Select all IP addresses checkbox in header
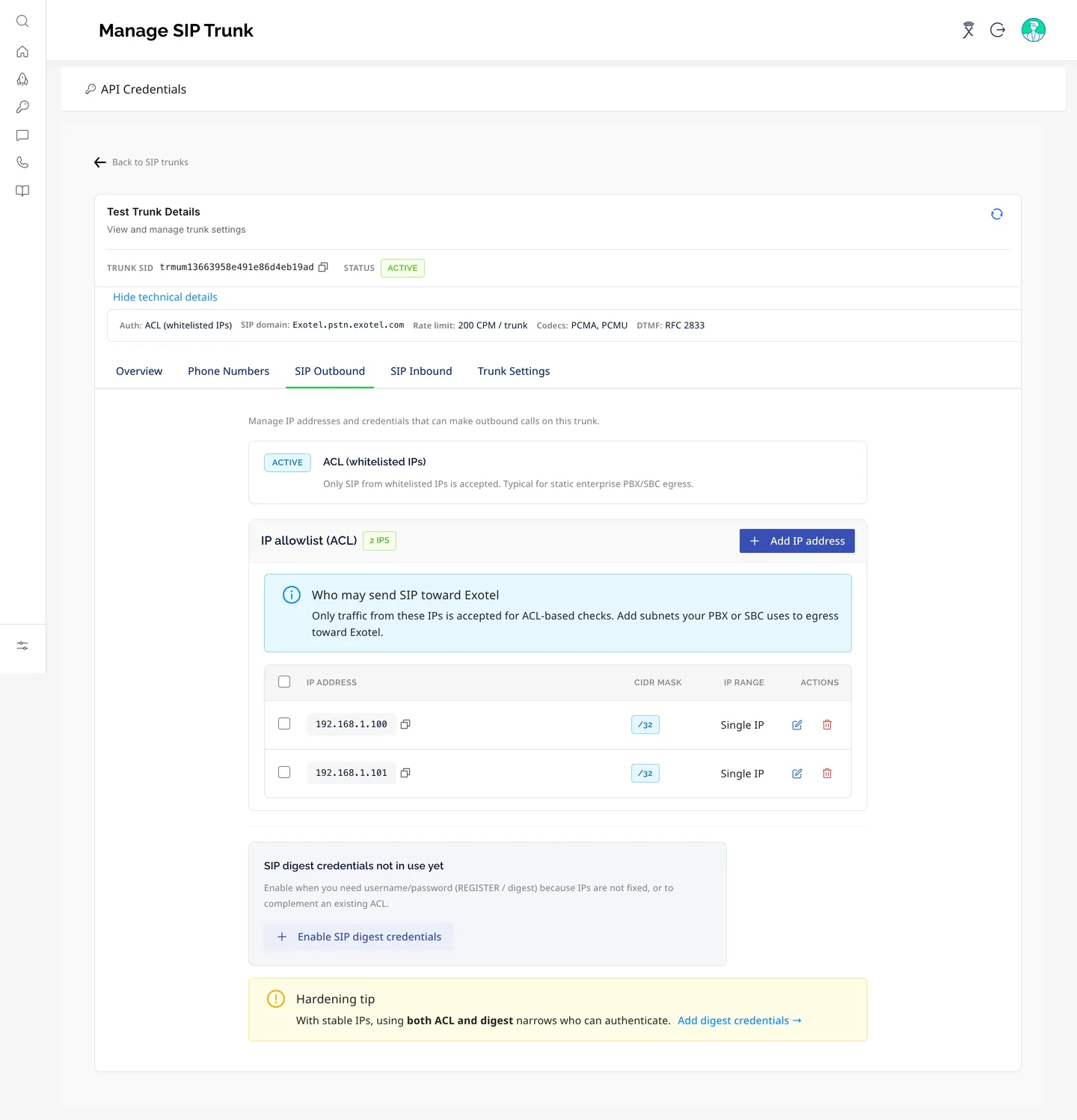 [284, 682]
